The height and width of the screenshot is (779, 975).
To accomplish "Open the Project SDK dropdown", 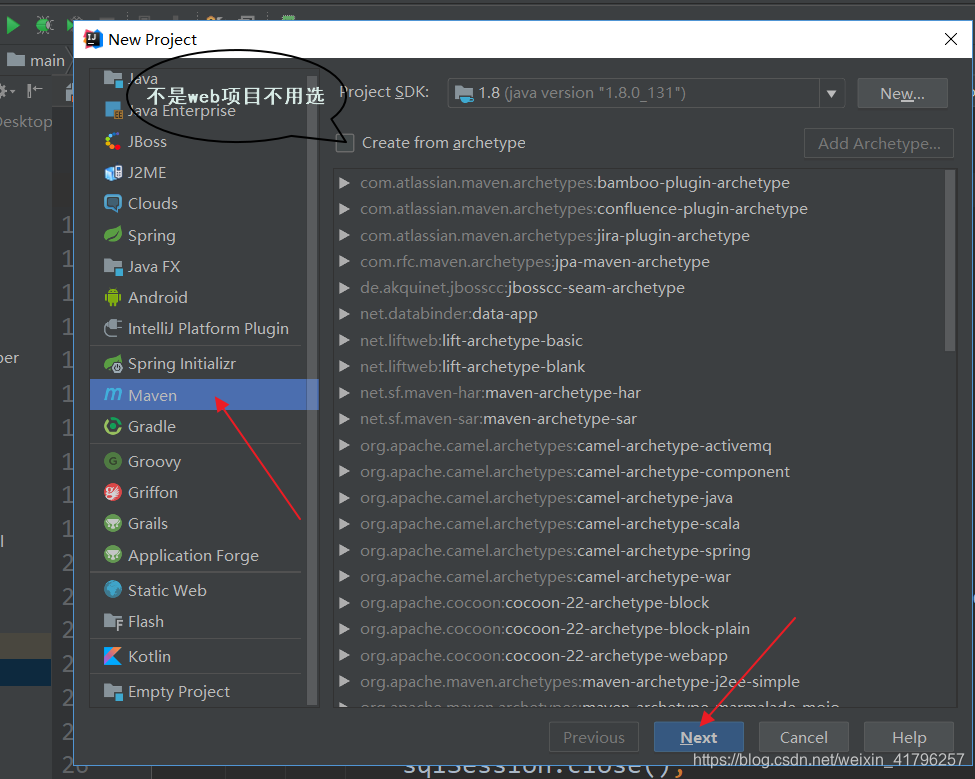I will point(831,94).
